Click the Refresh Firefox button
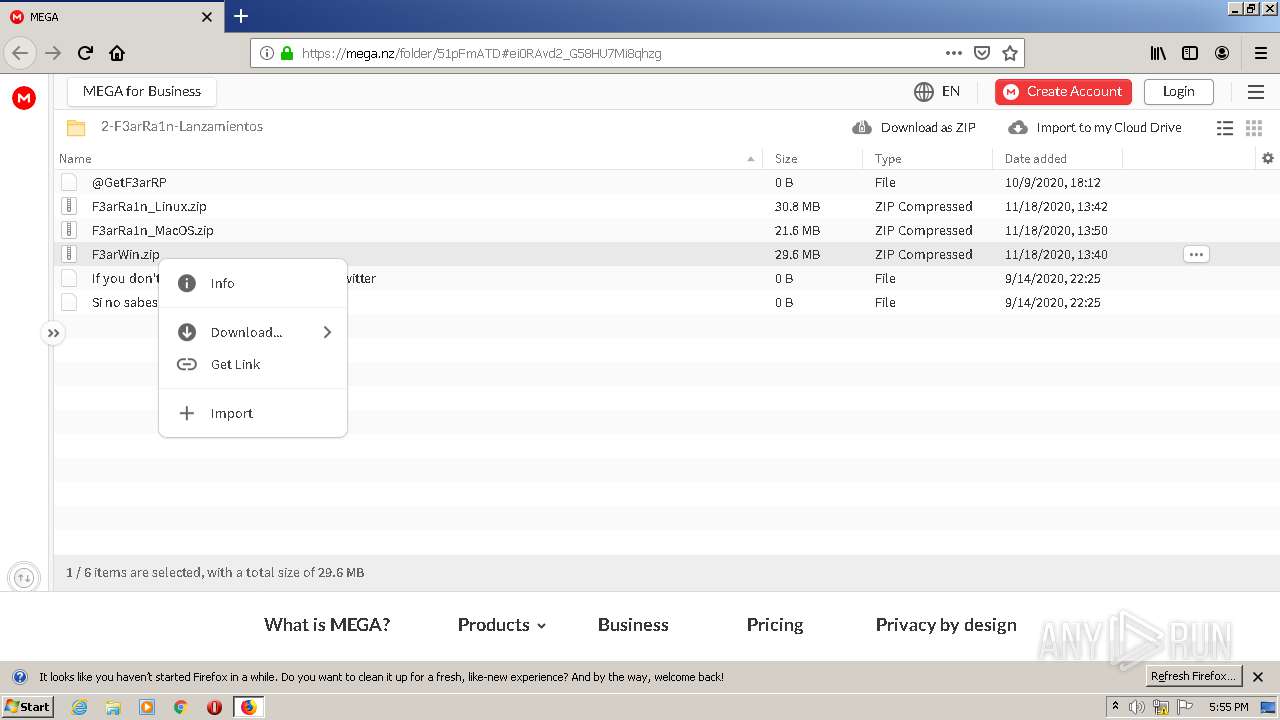 1193,676
